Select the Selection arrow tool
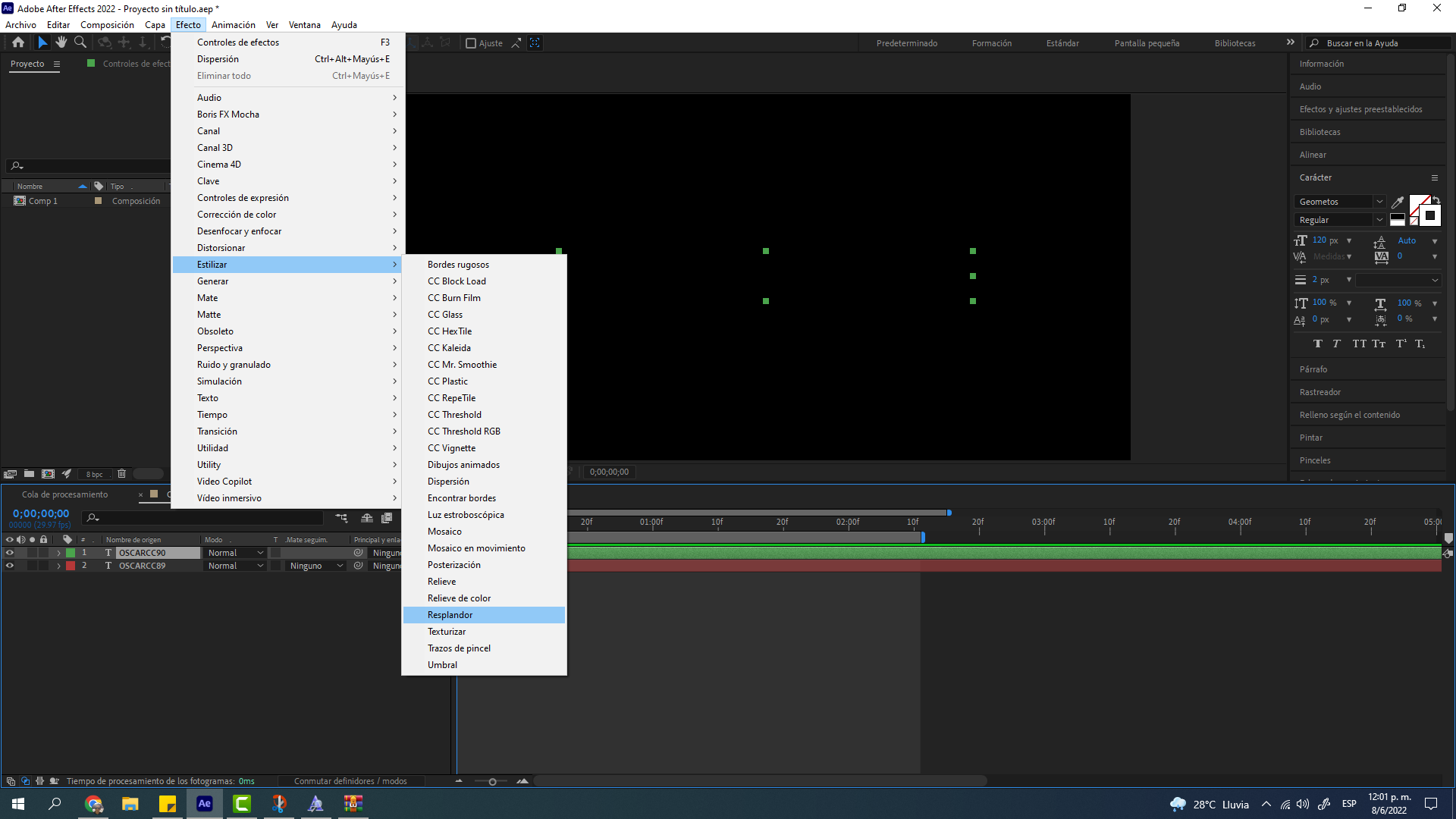 (x=42, y=42)
